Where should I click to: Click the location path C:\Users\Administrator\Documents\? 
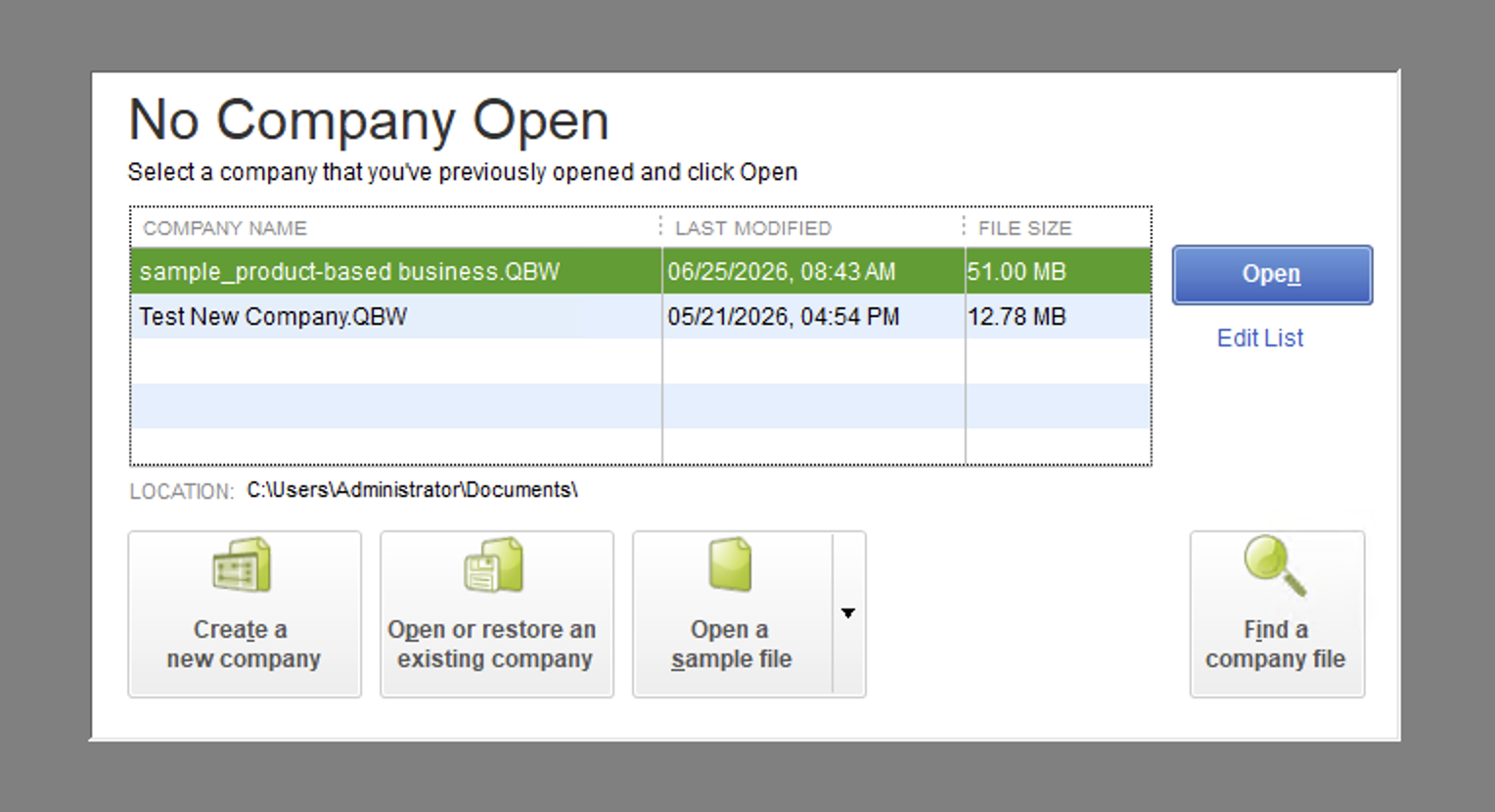click(x=412, y=489)
